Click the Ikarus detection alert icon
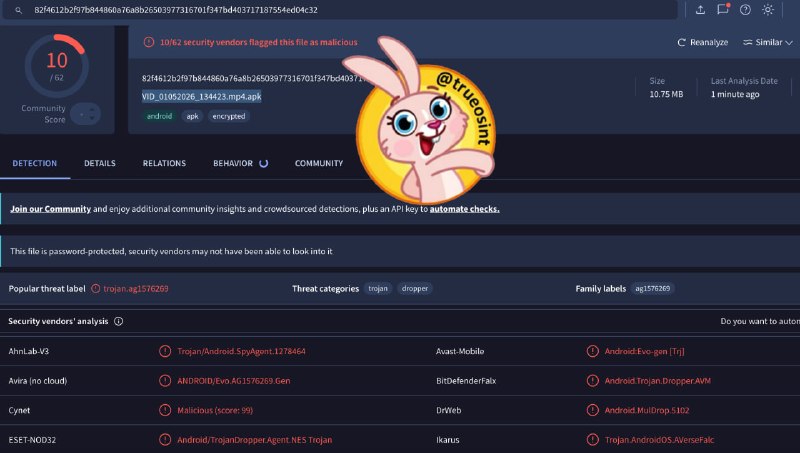The image size is (800, 453). click(x=592, y=440)
